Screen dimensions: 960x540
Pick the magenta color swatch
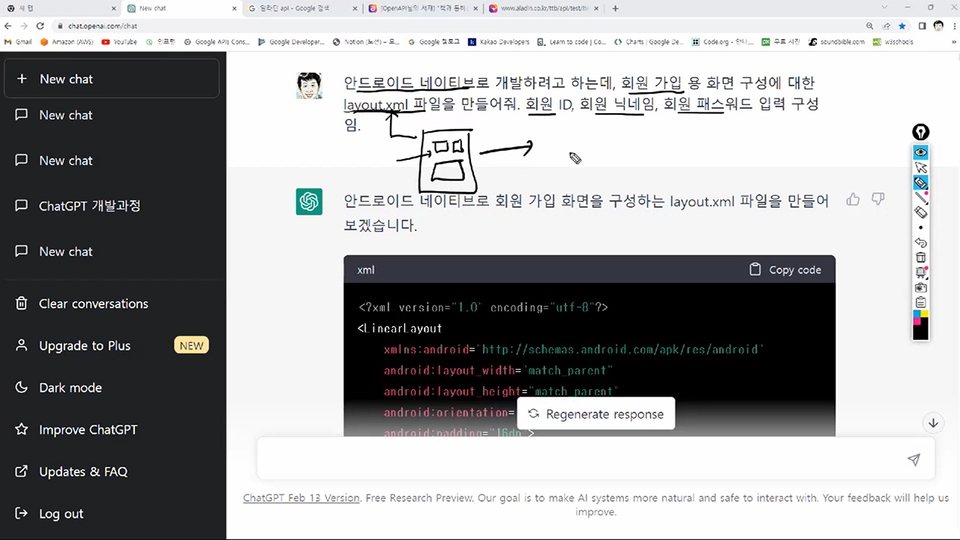pyautogui.click(x=917, y=321)
